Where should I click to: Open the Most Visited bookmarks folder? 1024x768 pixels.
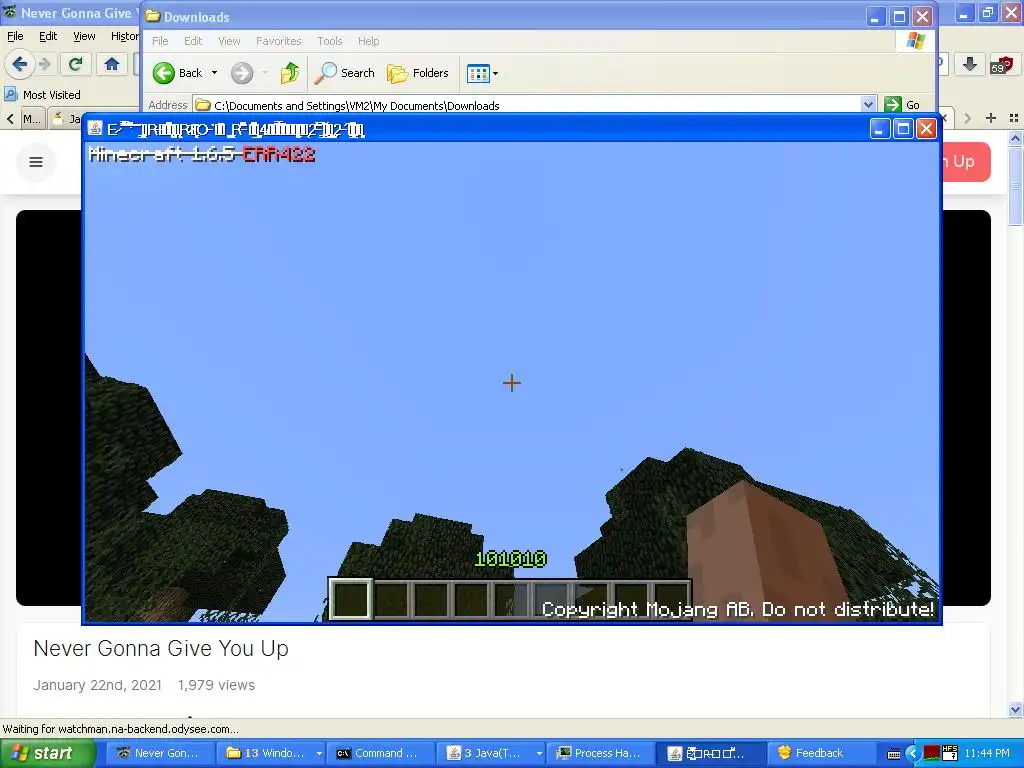42,95
